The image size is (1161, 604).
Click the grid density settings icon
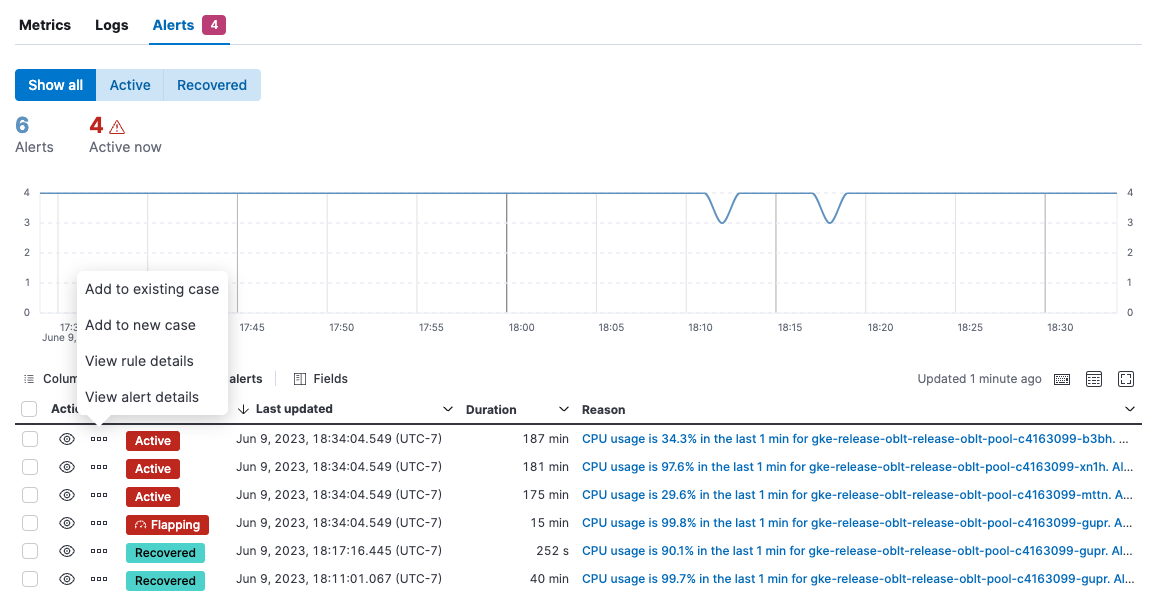click(x=1094, y=379)
